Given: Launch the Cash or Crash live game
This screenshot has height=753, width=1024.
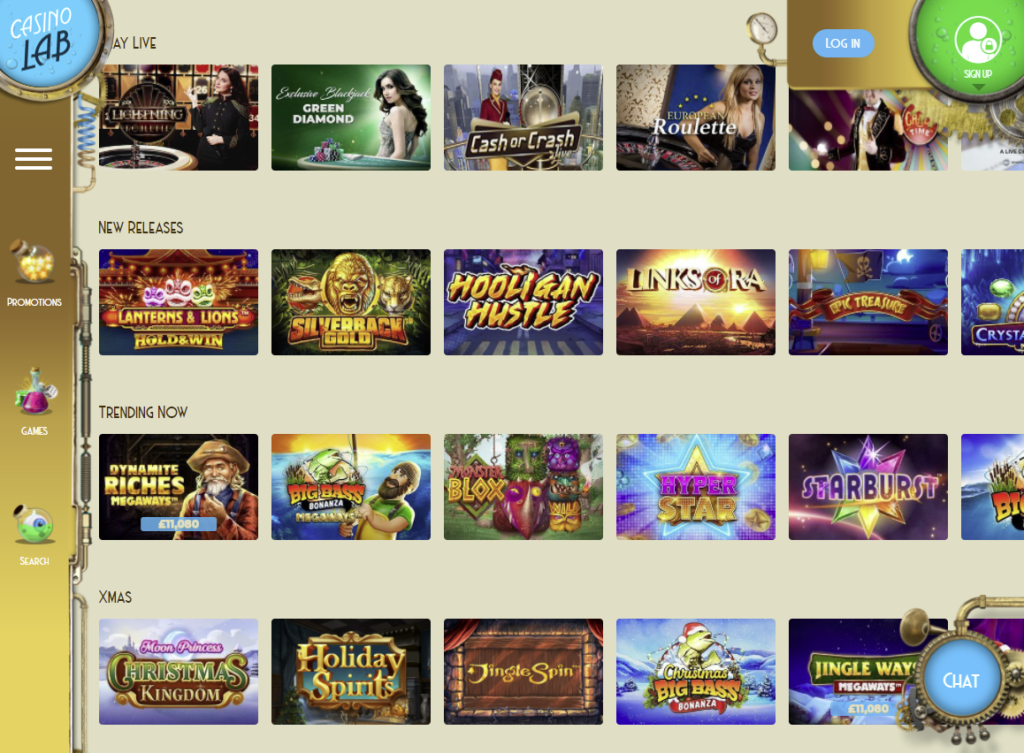Looking at the screenshot, I should pyautogui.click(x=523, y=118).
